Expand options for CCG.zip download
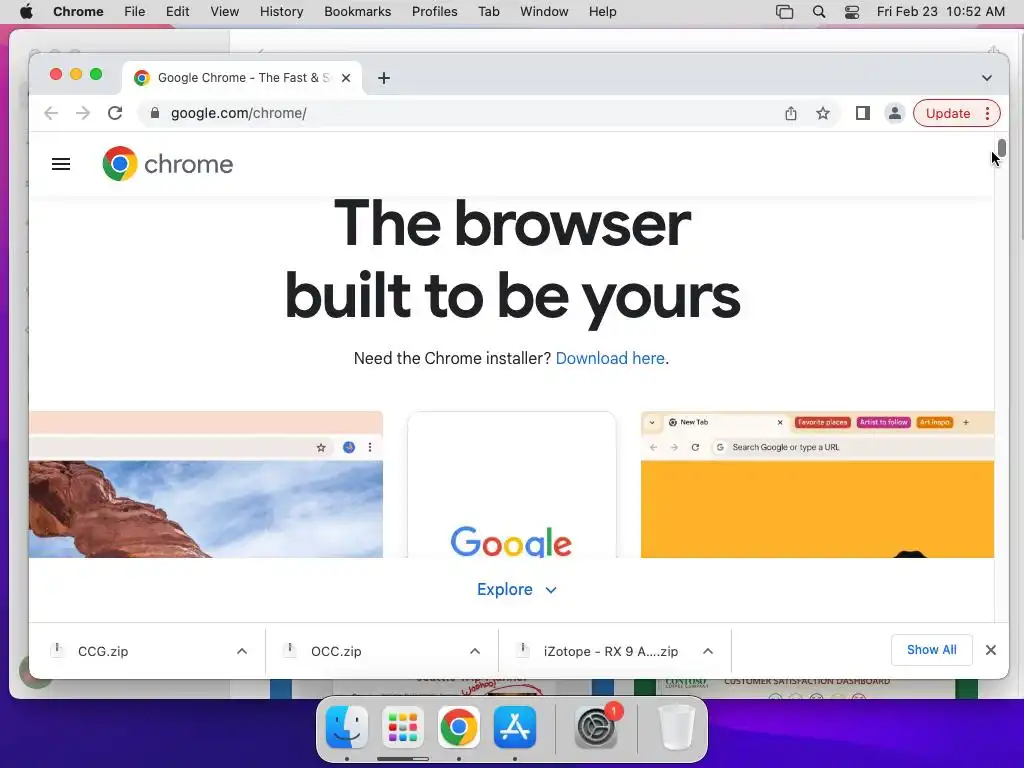The image size is (1024, 768). pyautogui.click(x=242, y=651)
